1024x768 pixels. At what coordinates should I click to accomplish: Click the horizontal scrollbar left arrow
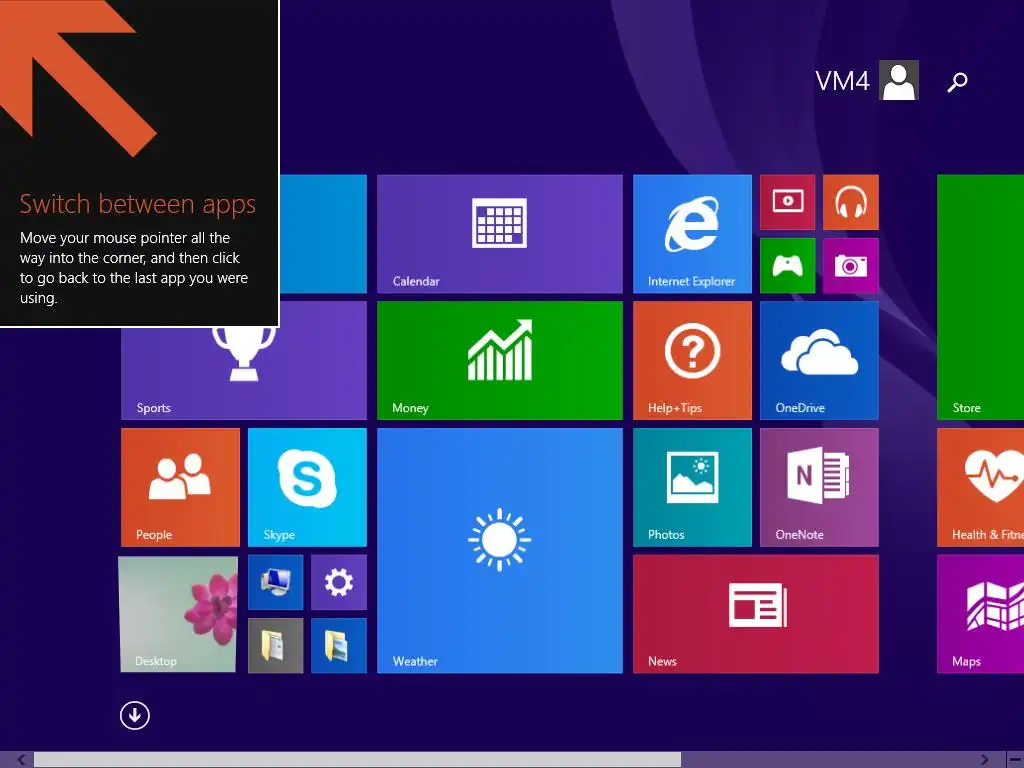tap(22, 760)
